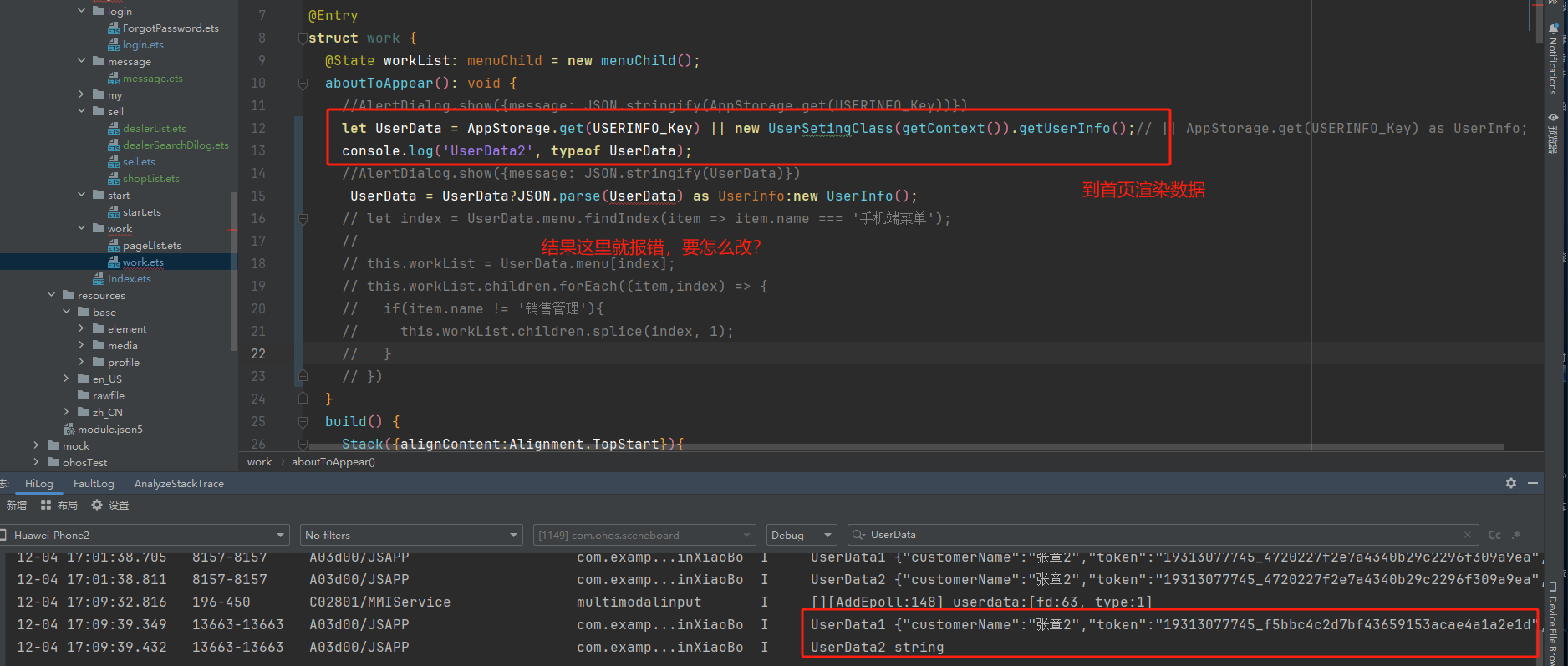
Task: Open login.ets in project tree
Action: (143, 45)
